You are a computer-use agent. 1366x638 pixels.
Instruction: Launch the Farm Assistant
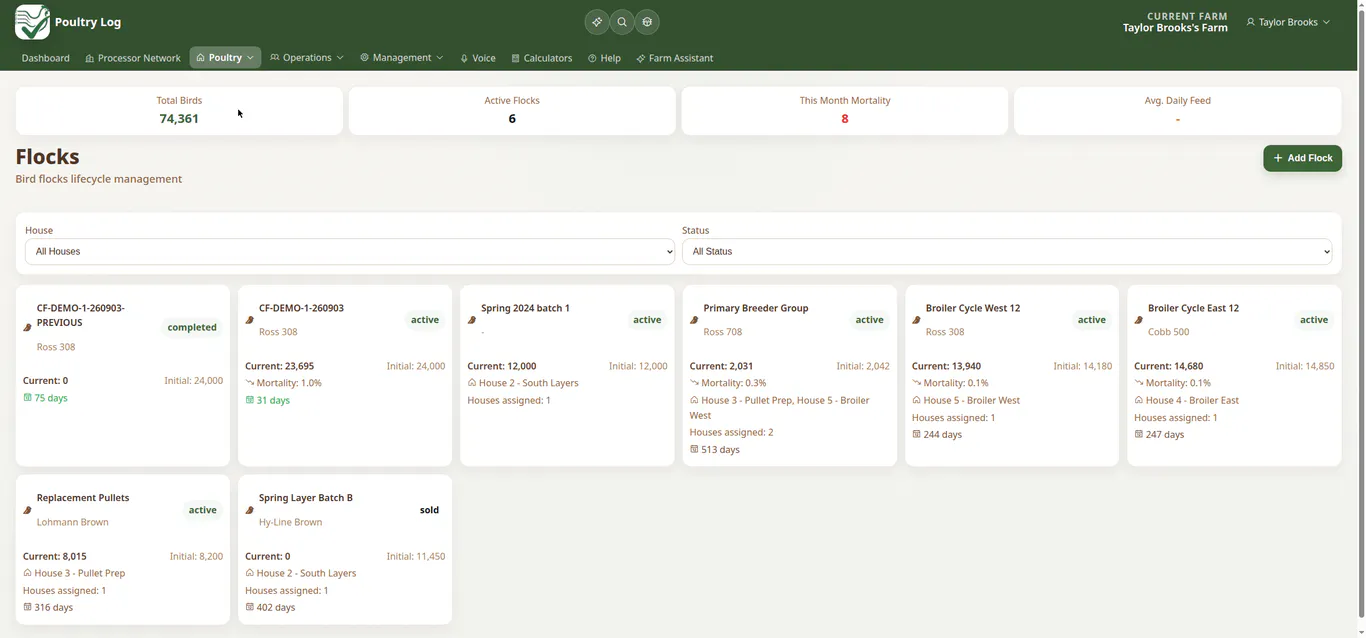[675, 58]
